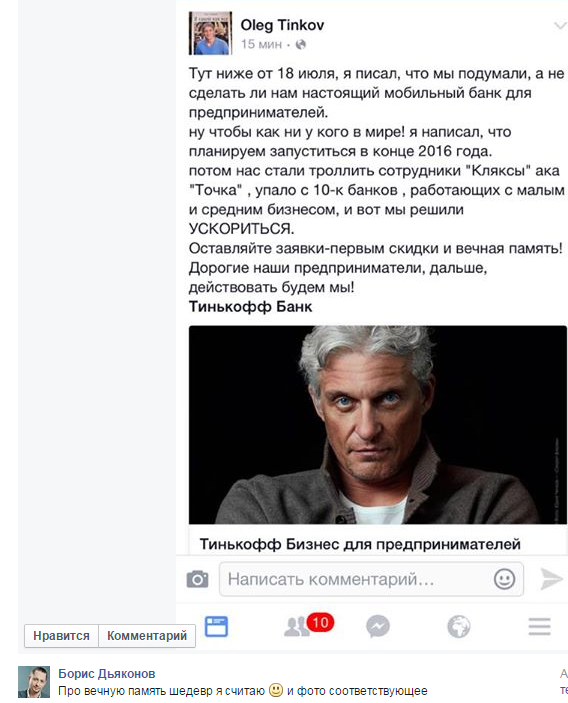Click the public audience globe icon
This screenshot has height=703, width=568.
pyautogui.click(x=301, y=44)
